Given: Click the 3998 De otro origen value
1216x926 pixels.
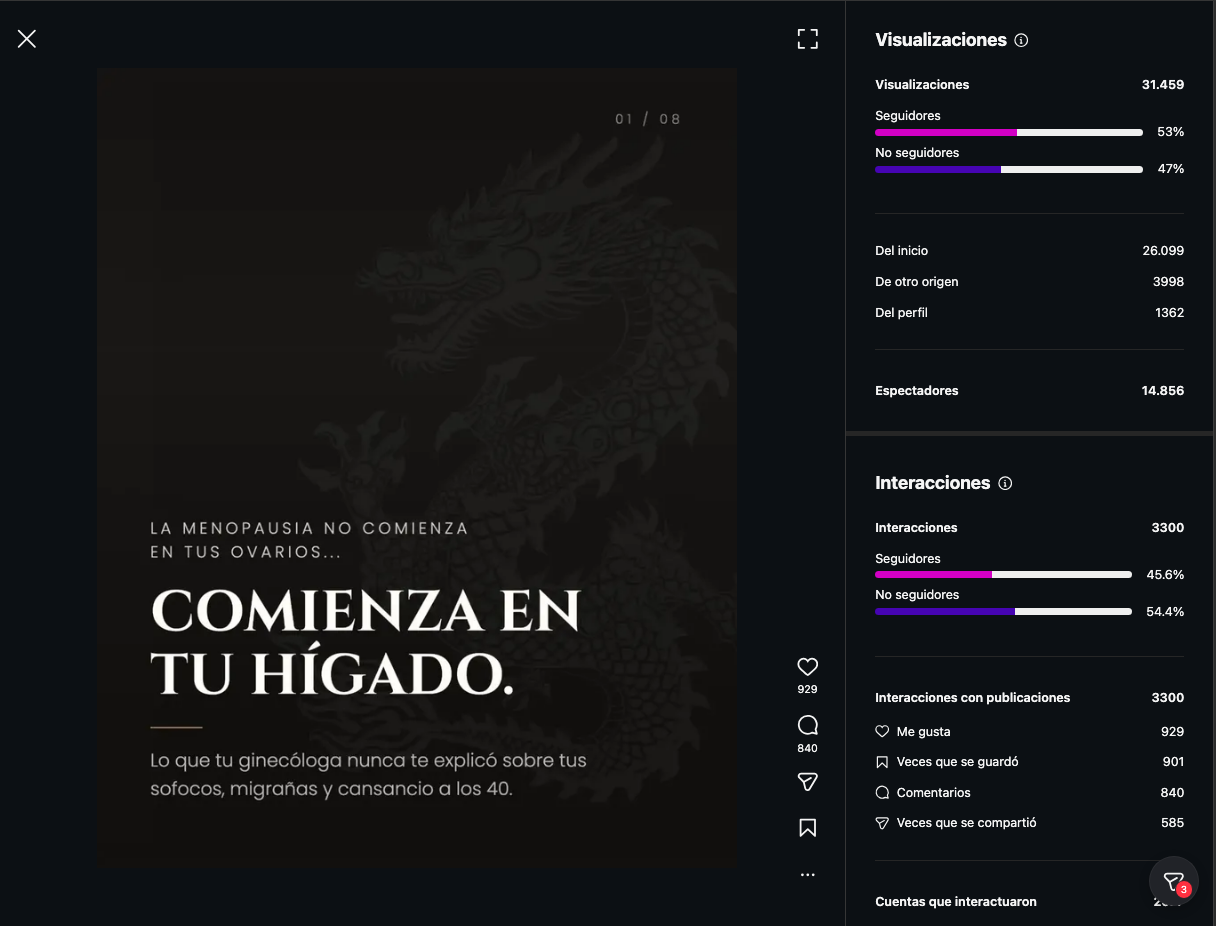Looking at the screenshot, I should (x=1169, y=282).
